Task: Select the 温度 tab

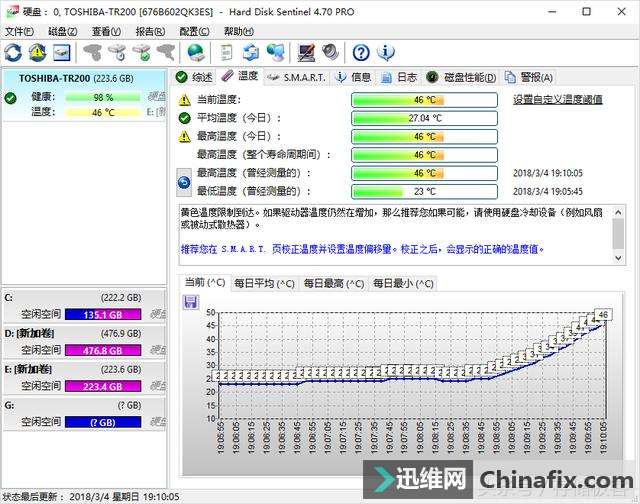Action: coord(240,76)
